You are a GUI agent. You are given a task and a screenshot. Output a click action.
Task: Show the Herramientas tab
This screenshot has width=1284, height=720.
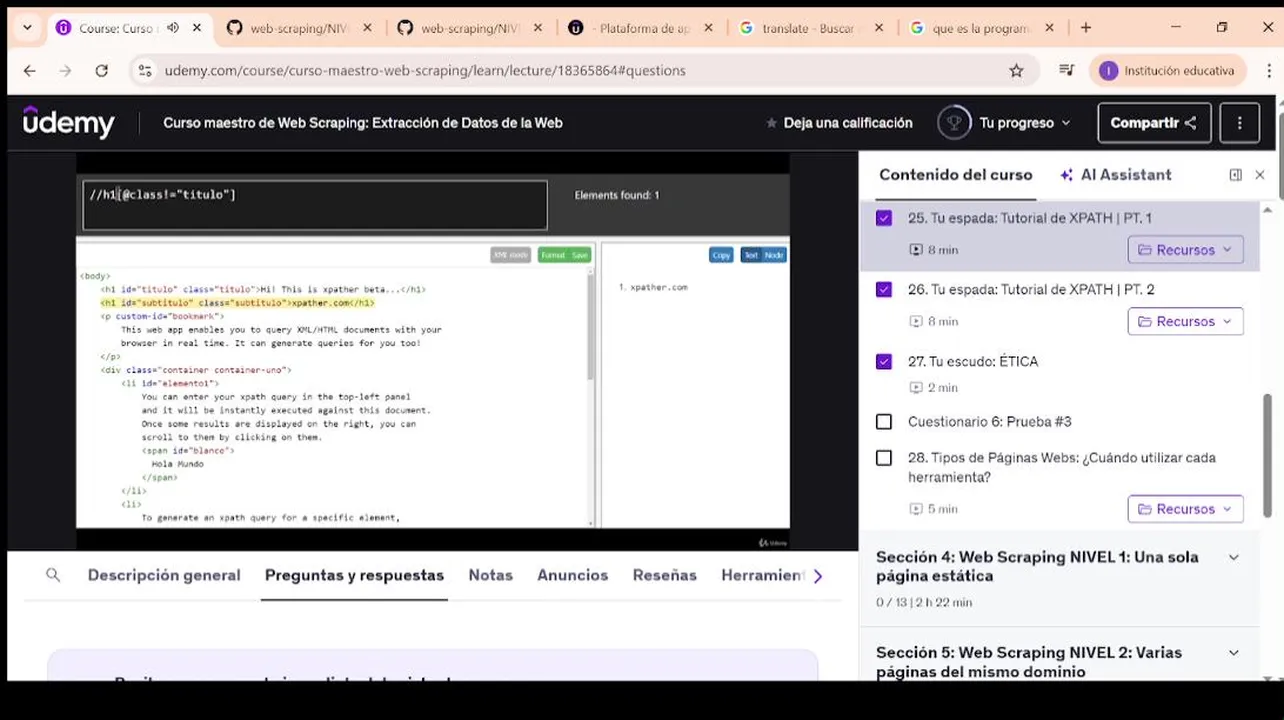tap(762, 575)
